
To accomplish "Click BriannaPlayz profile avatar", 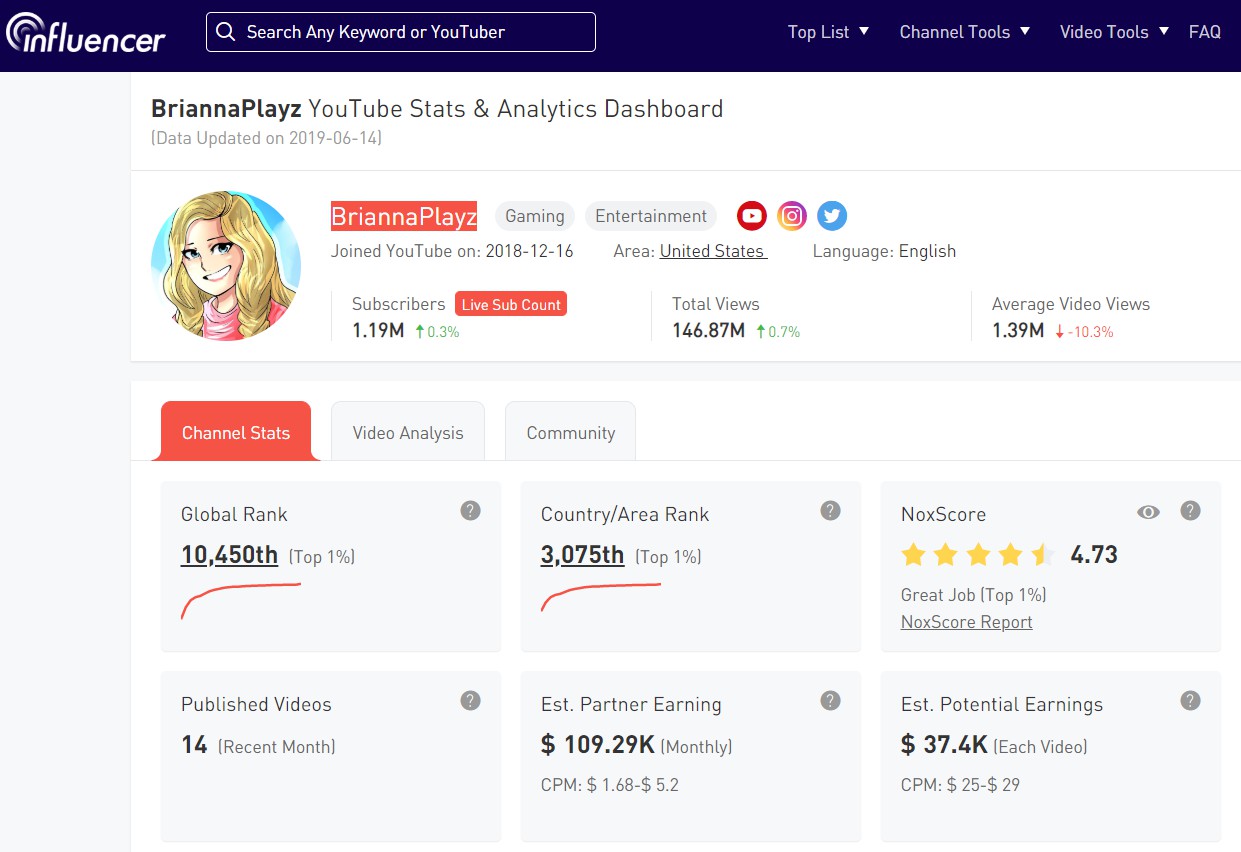I will 226,266.
